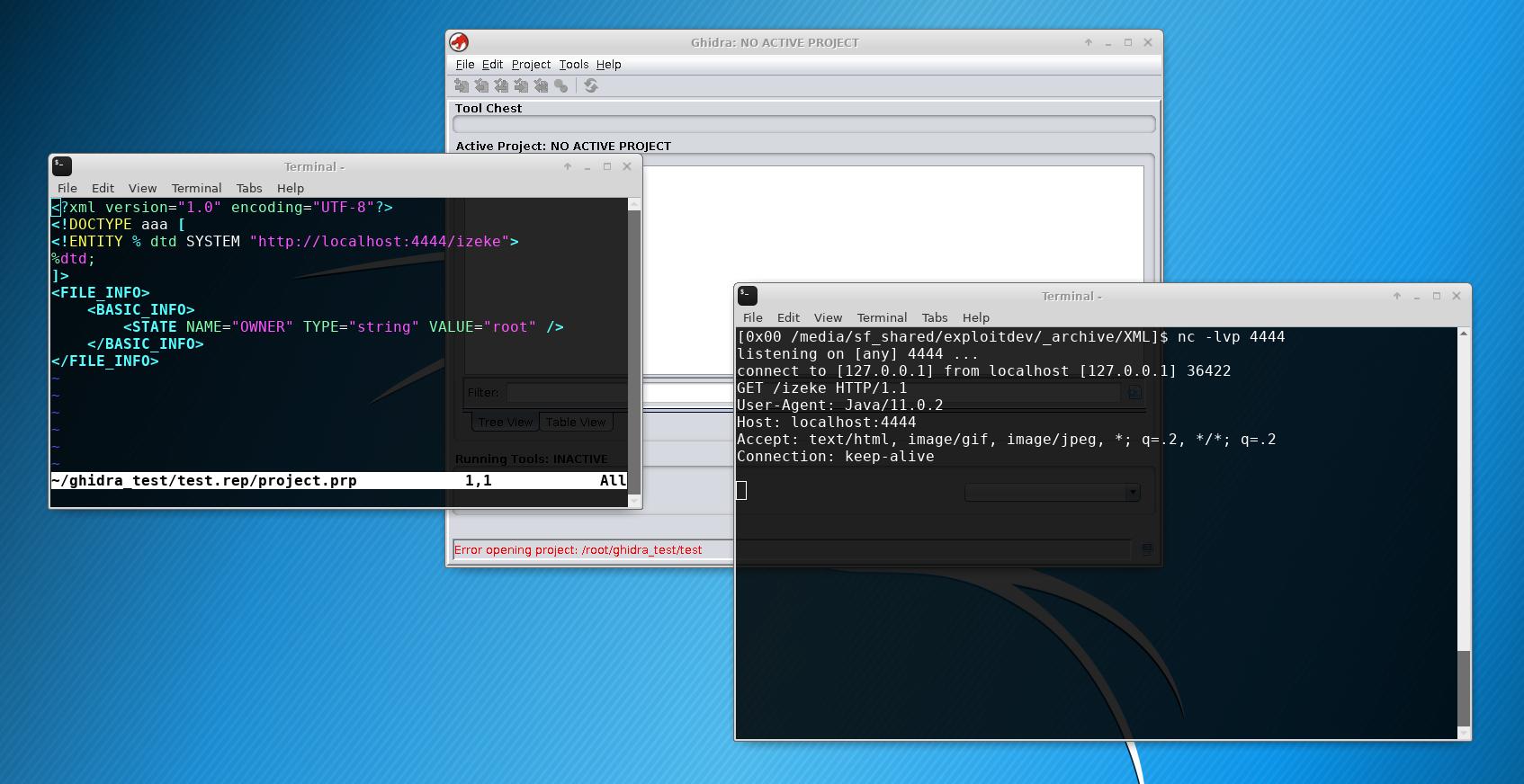Click the "Host: localhost:4444" line
Viewport: 1524px width, 784px height.
[x=827, y=422]
